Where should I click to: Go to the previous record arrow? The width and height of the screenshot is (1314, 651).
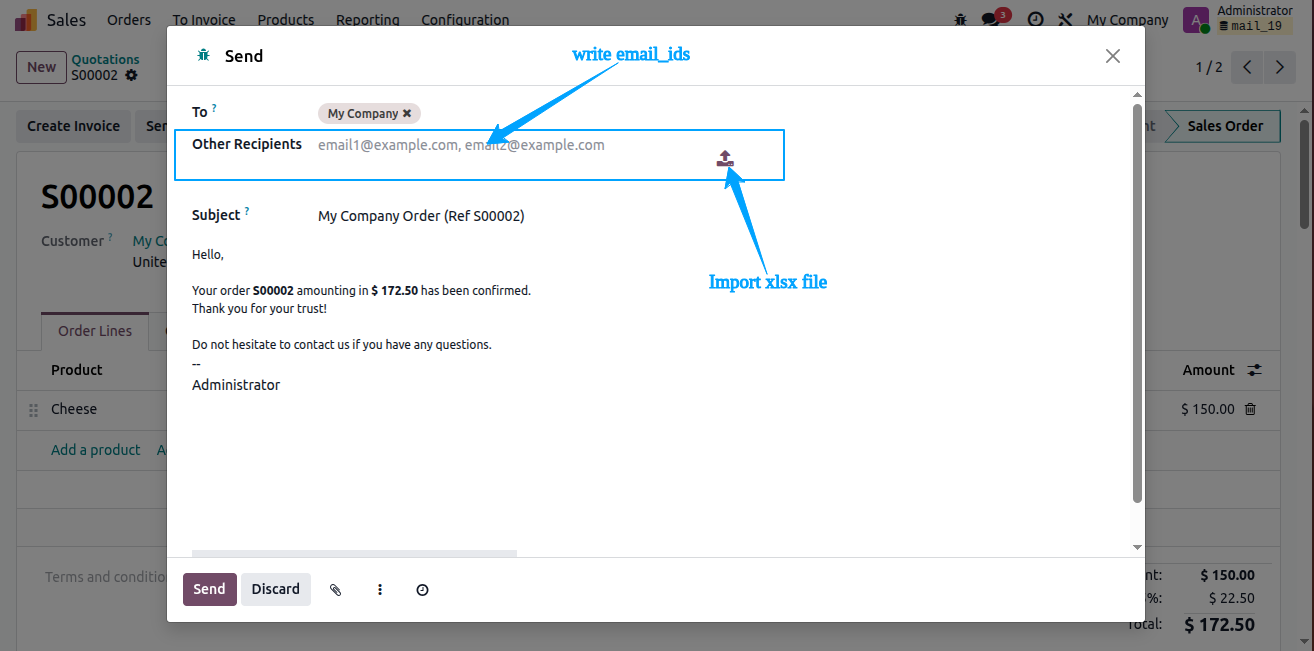(x=1246, y=68)
